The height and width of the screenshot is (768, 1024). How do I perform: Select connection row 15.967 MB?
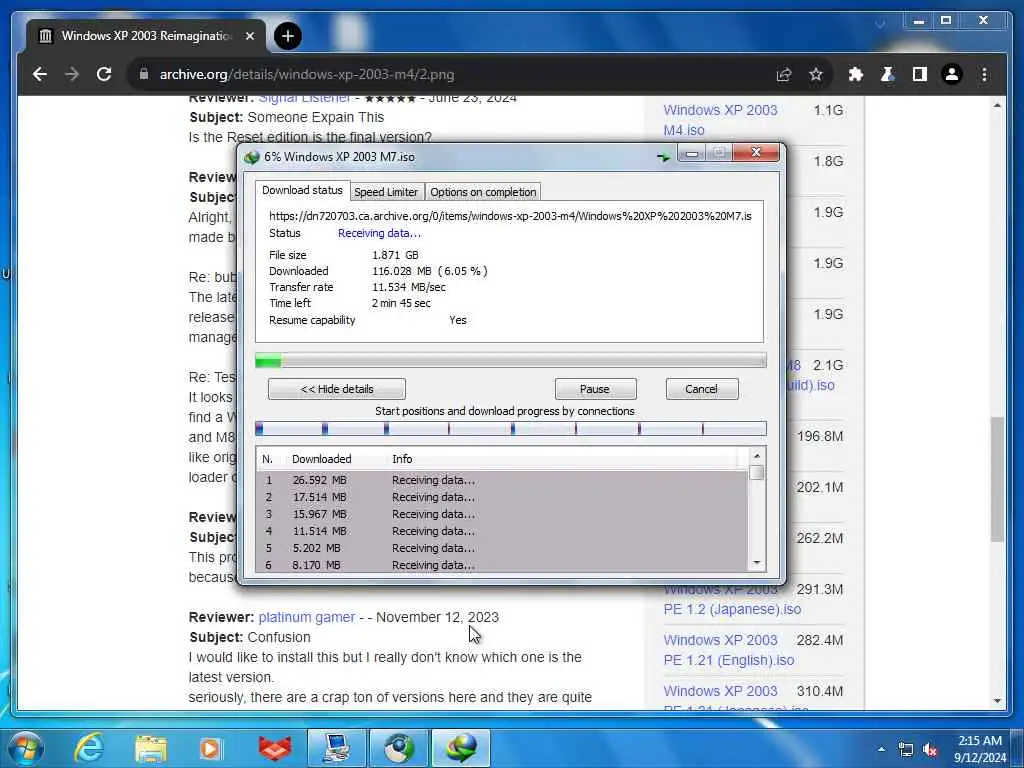(x=502, y=514)
